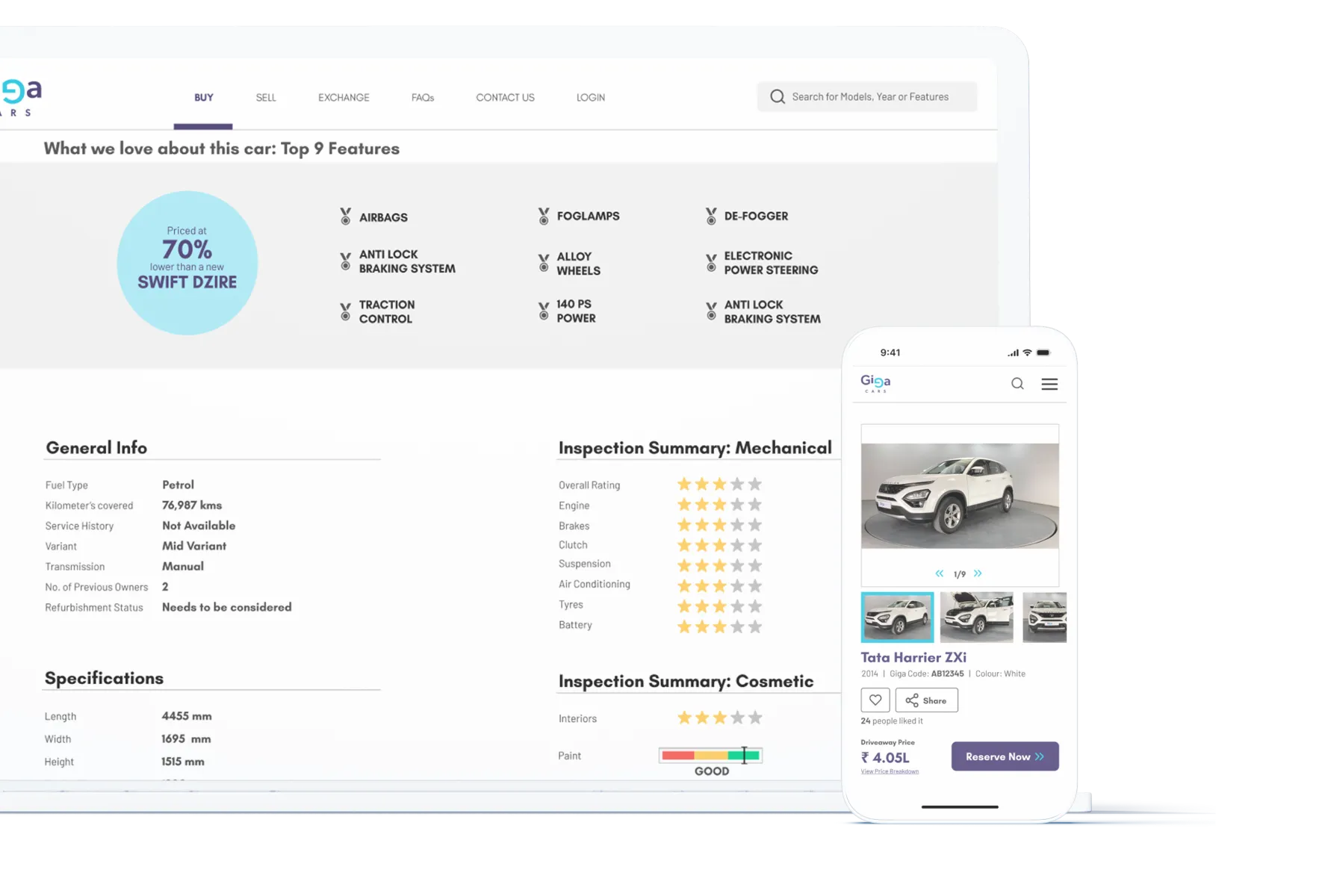This screenshot has width=1325, height=896.
Task: Select the first highlighted car thumbnail
Action: pos(897,617)
